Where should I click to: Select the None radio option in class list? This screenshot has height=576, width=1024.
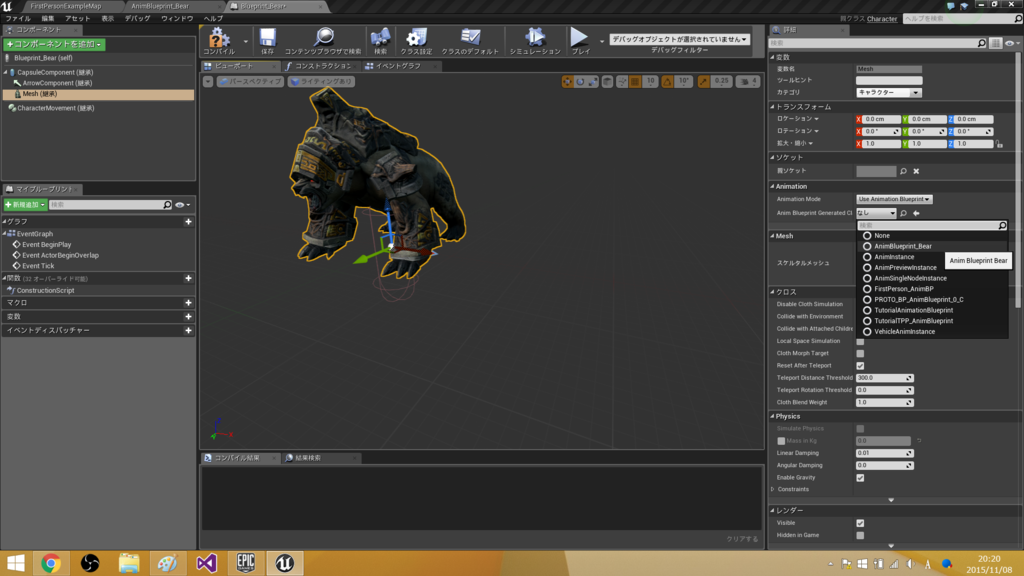coord(867,236)
